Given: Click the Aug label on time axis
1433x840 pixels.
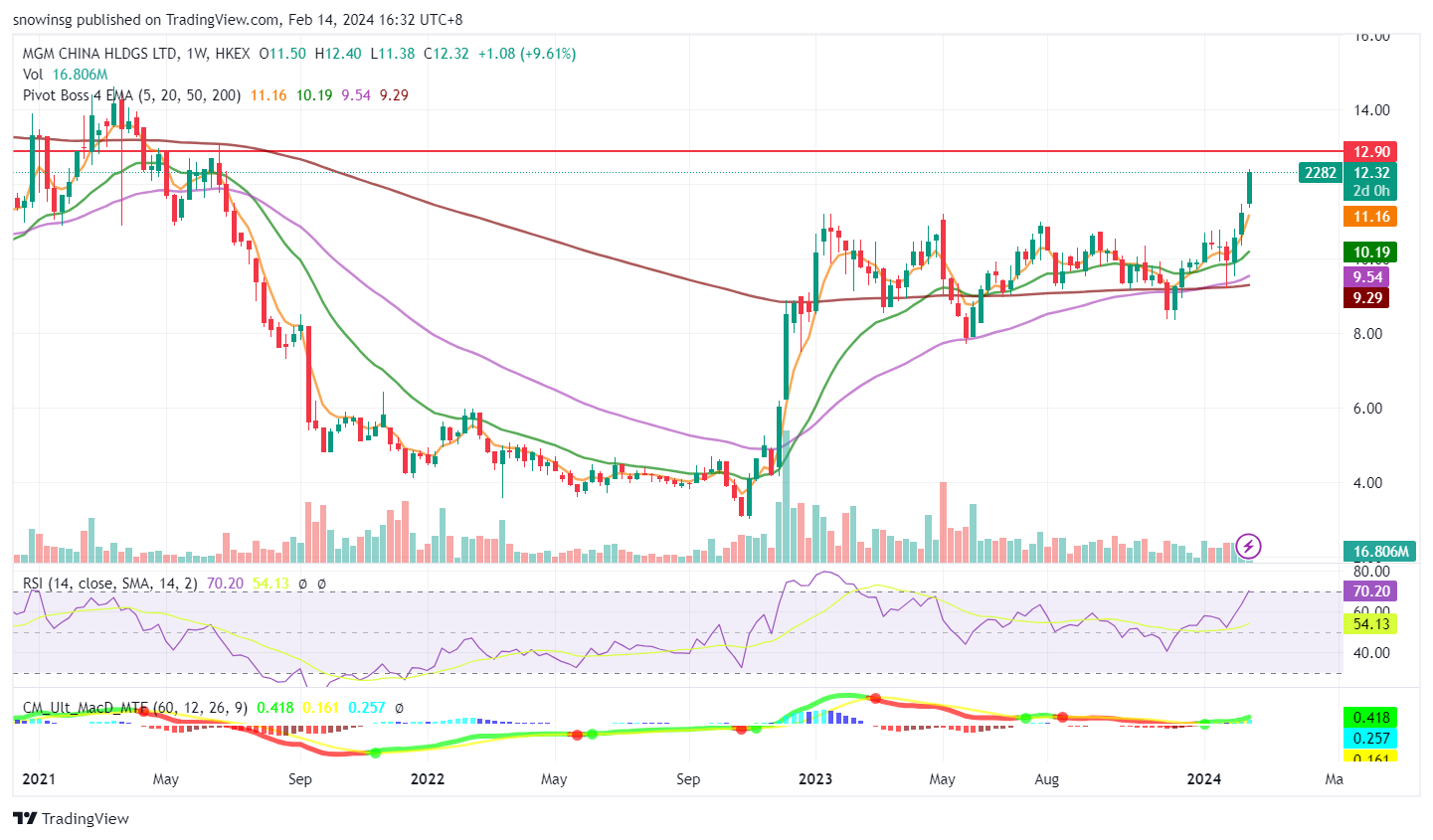Looking at the screenshot, I should click(x=1046, y=779).
